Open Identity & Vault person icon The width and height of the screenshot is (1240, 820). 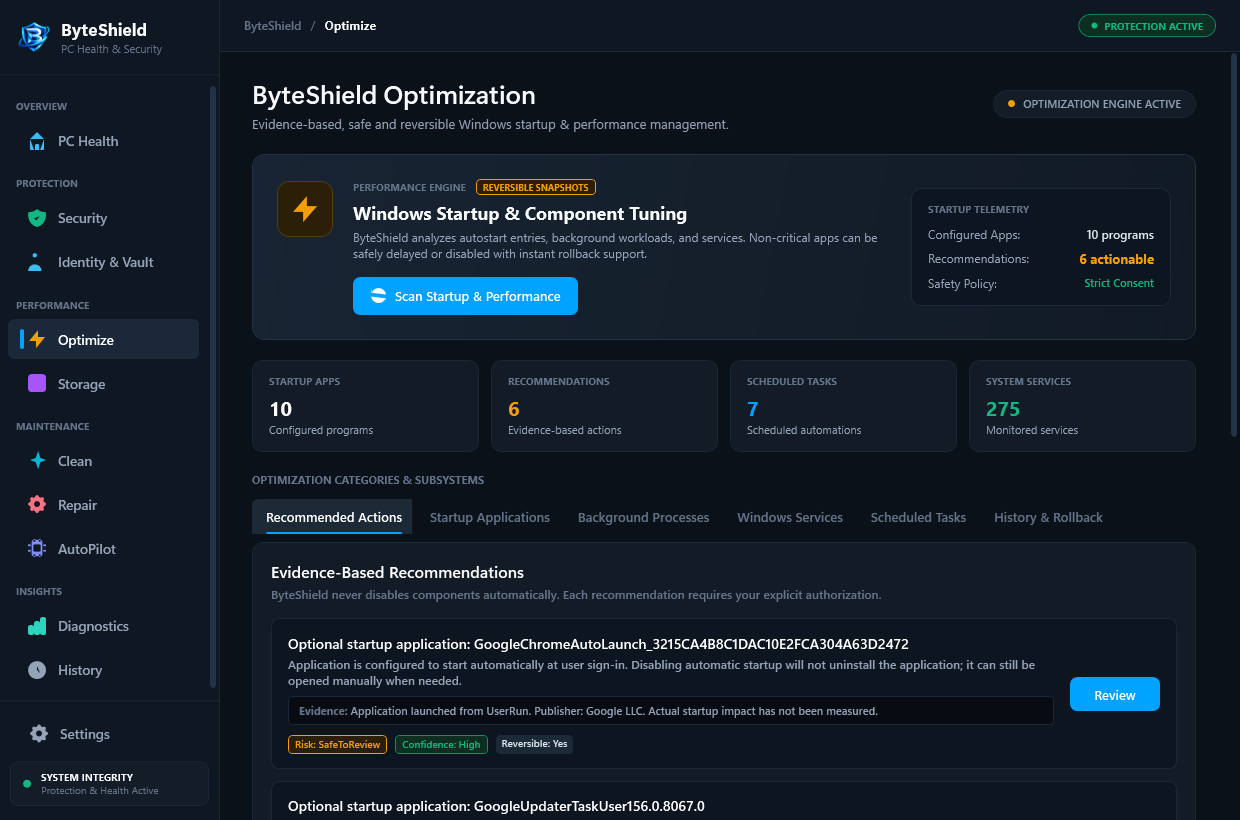(x=36, y=262)
